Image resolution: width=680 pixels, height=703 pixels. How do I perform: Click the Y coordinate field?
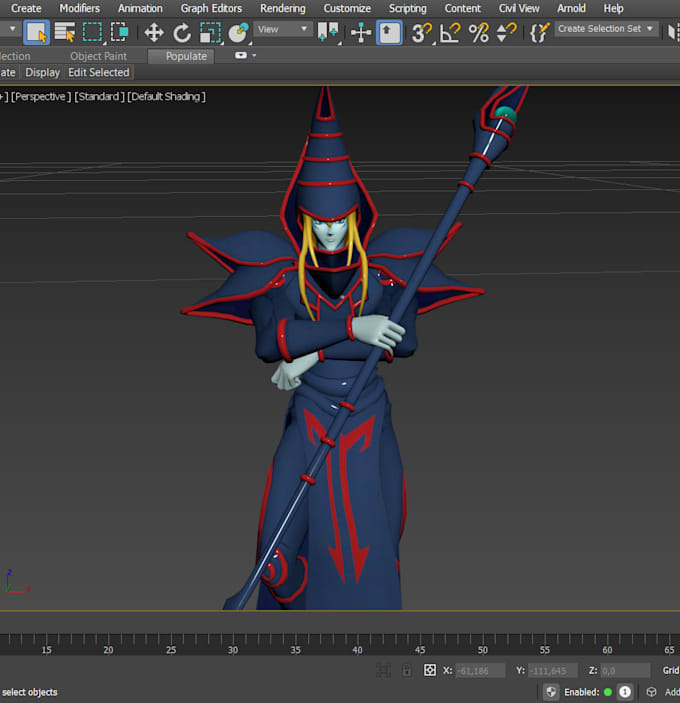(553, 671)
